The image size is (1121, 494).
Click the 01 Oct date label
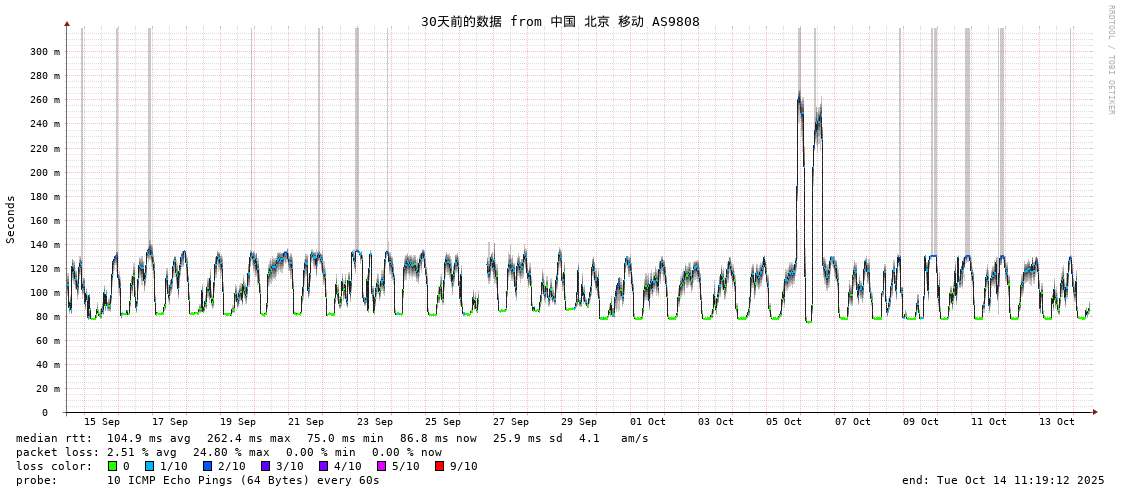647,422
